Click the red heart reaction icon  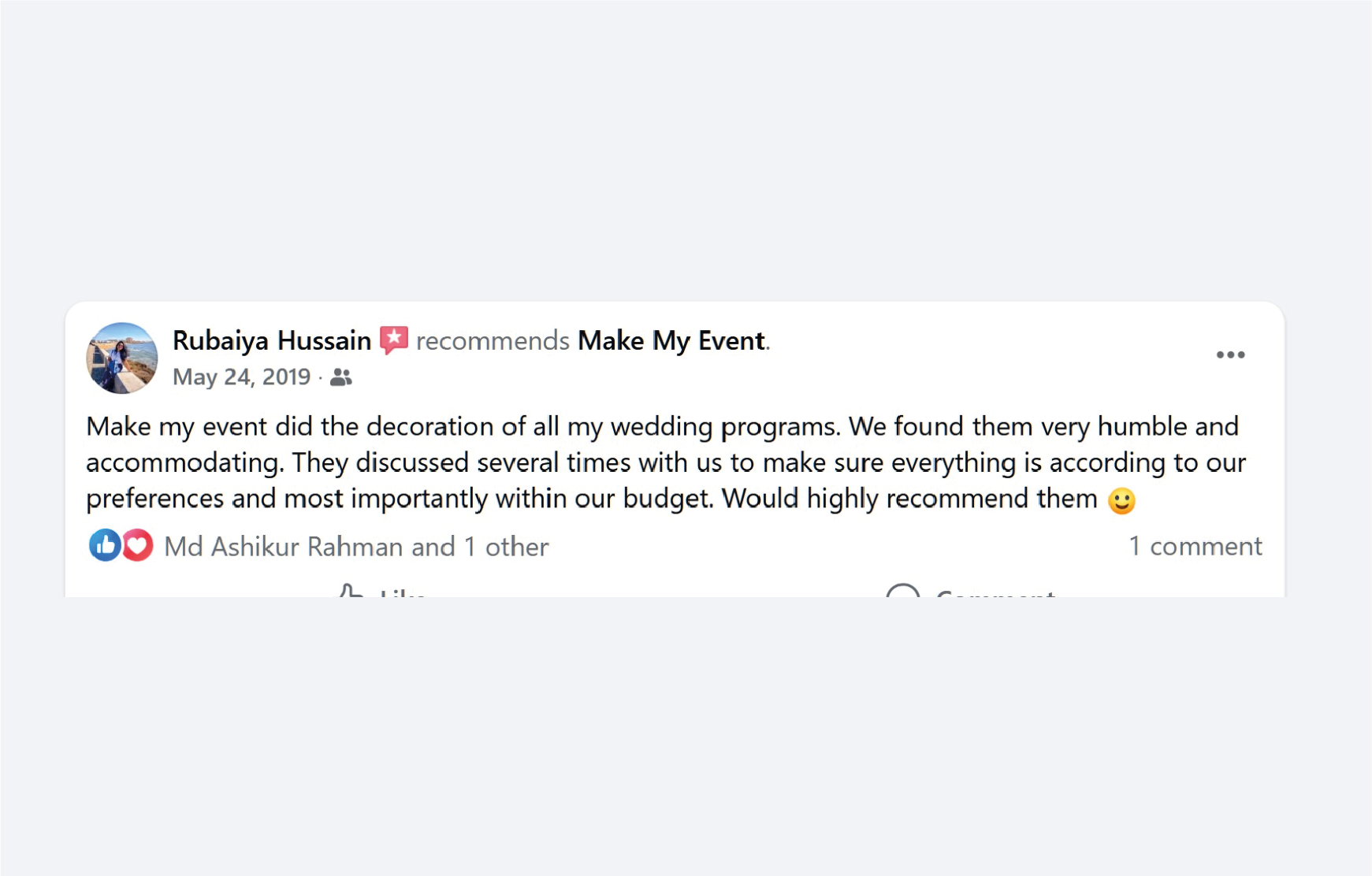click(138, 545)
